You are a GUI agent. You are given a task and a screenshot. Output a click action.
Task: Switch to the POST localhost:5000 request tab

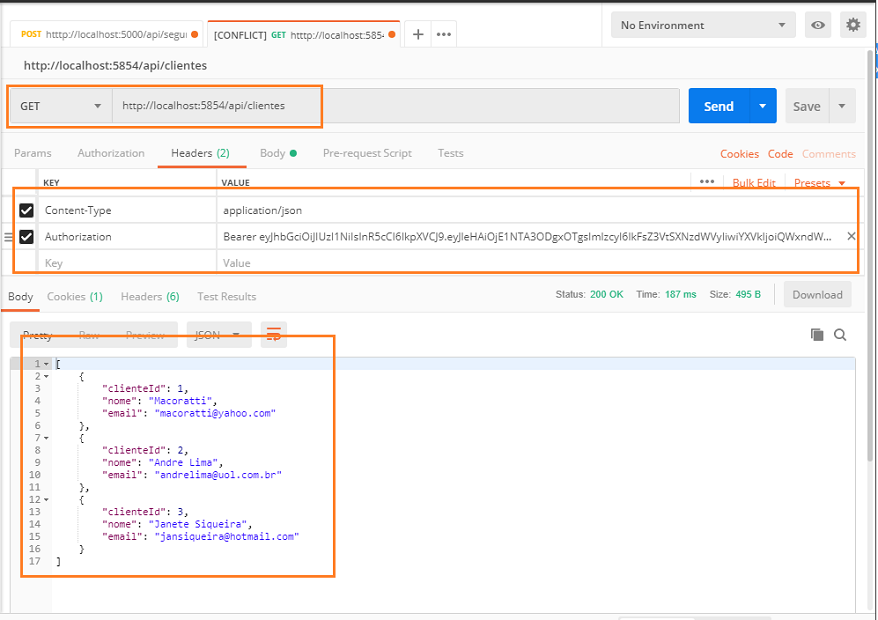coord(108,34)
